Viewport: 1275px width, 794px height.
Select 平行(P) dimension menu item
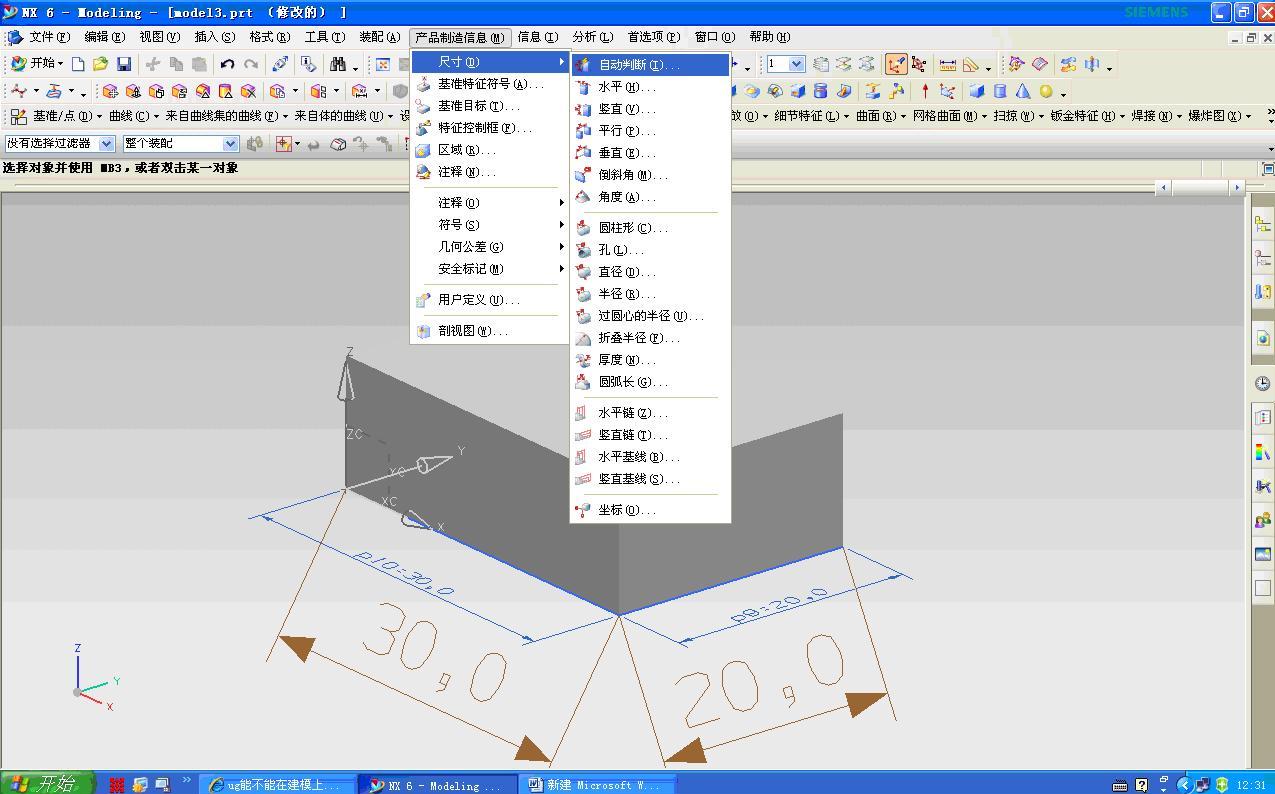(x=651, y=131)
